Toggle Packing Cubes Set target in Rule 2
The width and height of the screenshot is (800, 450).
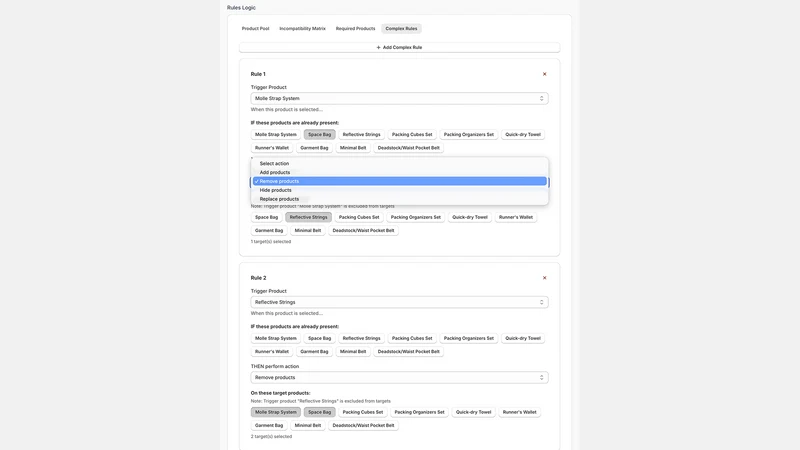click(363, 412)
